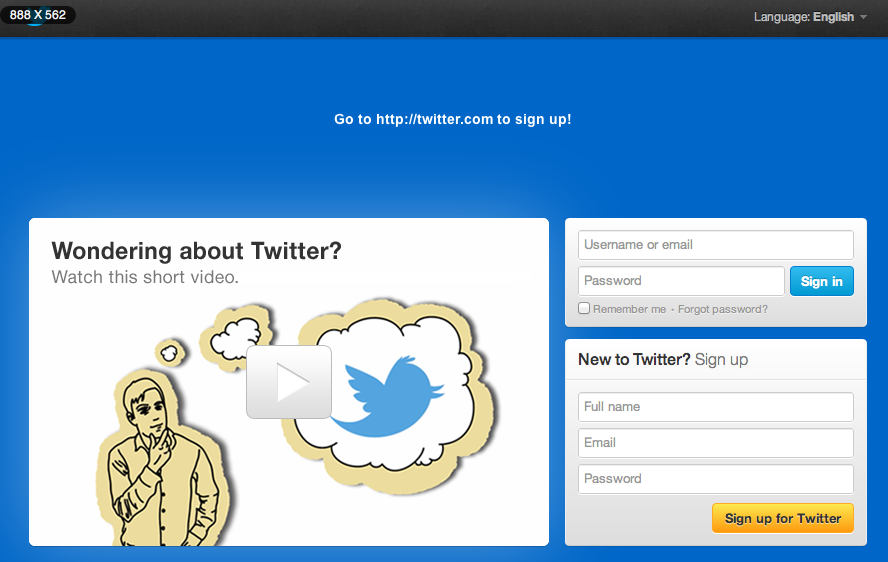The height and width of the screenshot is (562, 888).
Task: Focus the sign-up Password field
Action: point(716,479)
